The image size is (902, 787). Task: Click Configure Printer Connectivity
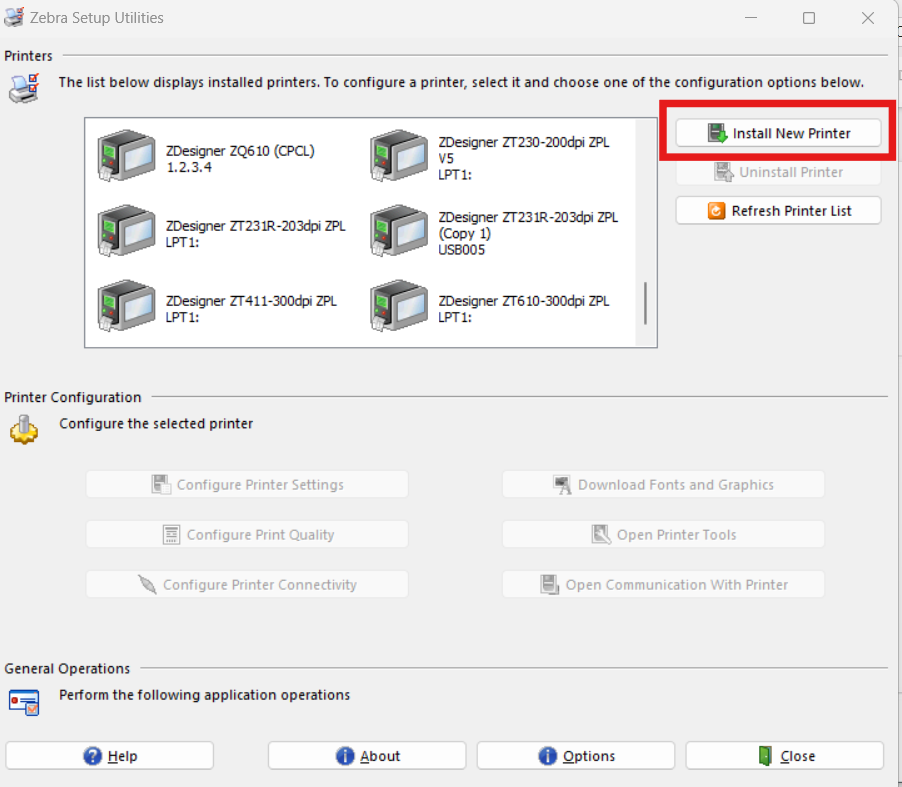pyautogui.click(x=246, y=584)
